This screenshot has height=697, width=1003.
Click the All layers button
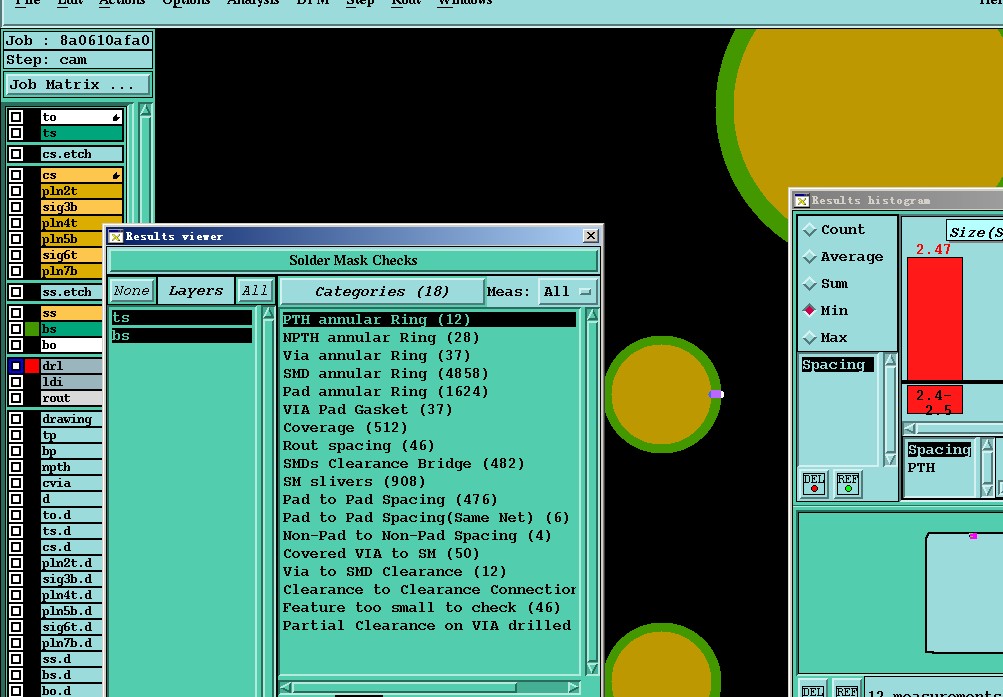click(255, 291)
